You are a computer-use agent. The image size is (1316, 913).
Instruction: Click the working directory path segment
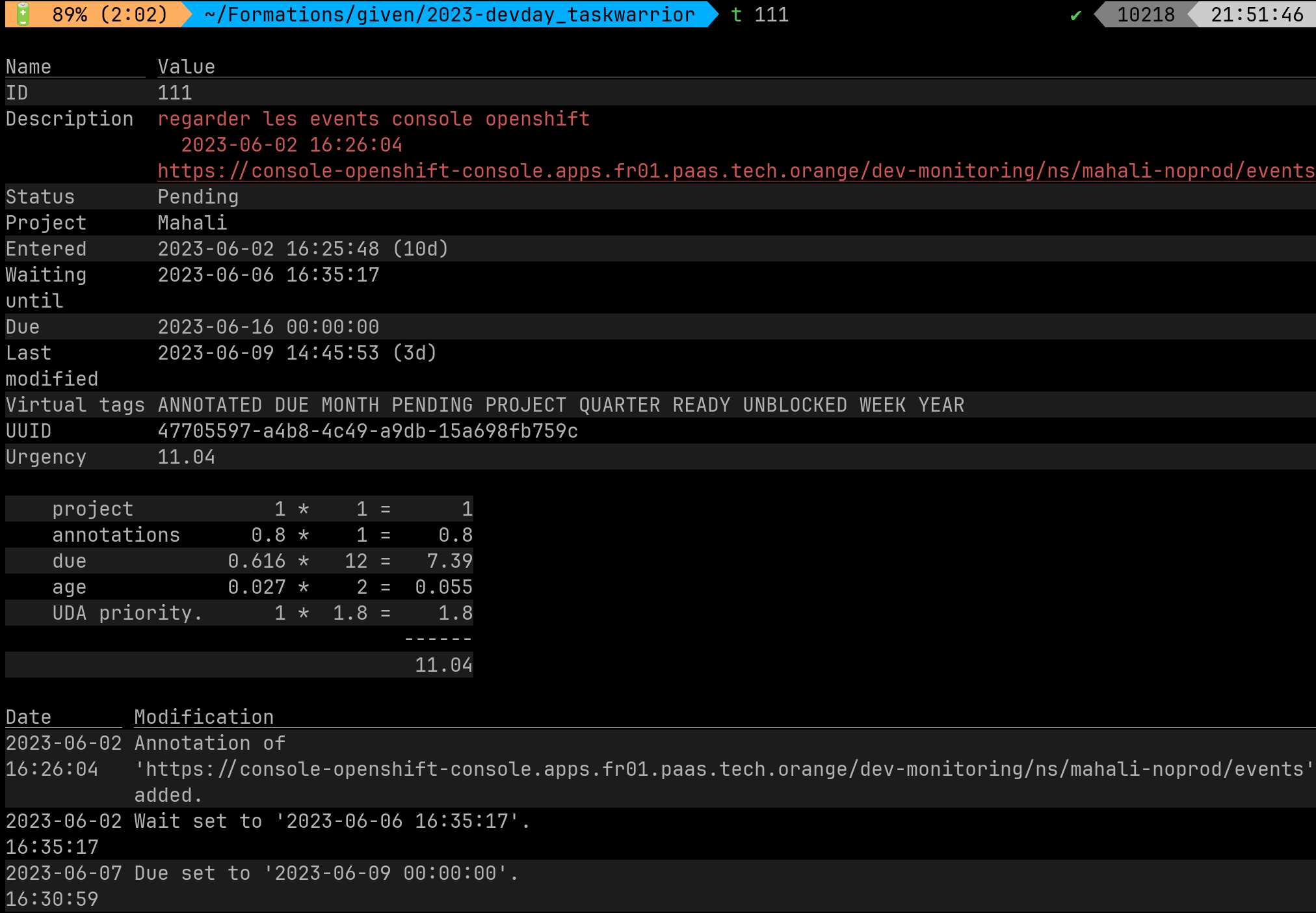(449, 14)
